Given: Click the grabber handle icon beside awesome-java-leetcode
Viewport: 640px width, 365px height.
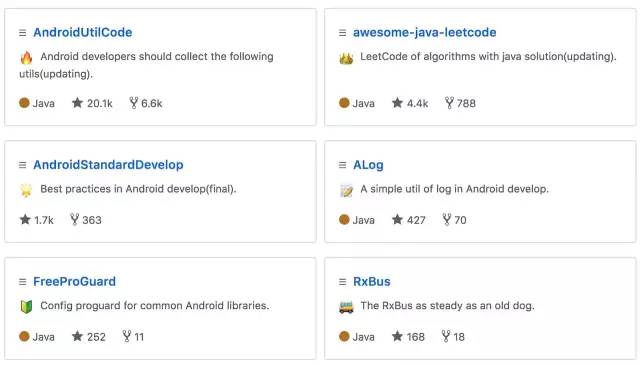Looking at the screenshot, I should point(342,33).
